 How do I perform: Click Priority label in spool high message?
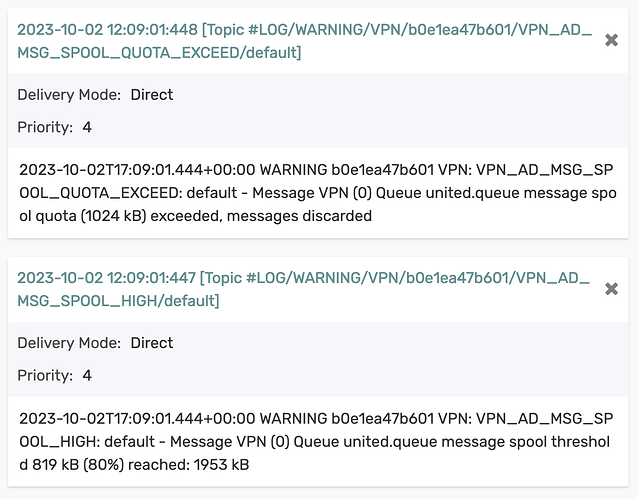pyautogui.click(x=45, y=376)
